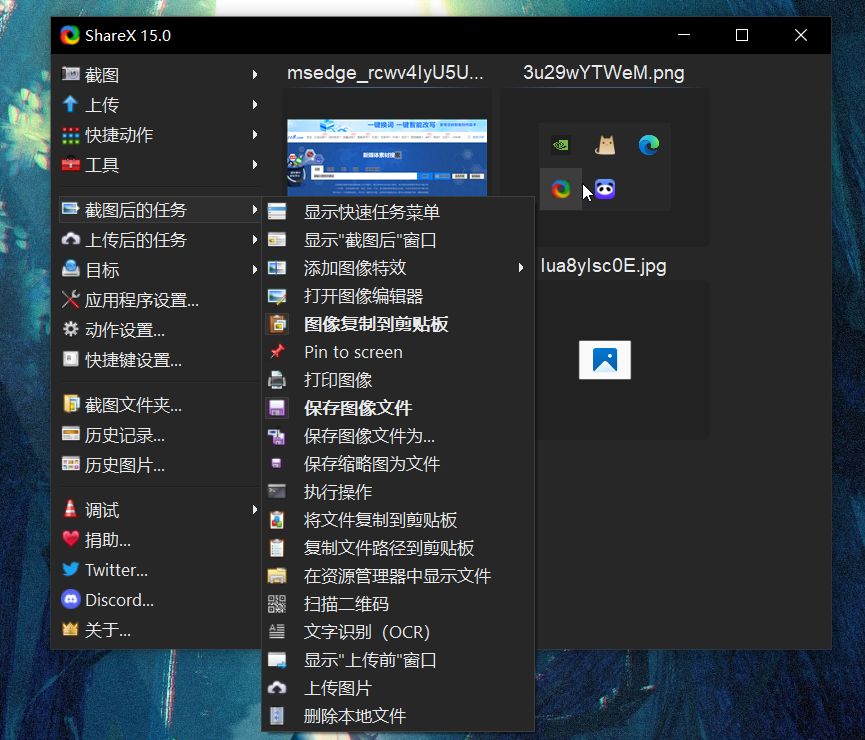
Task: Click the 截图文件夹 folder icon
Action: 71,404
